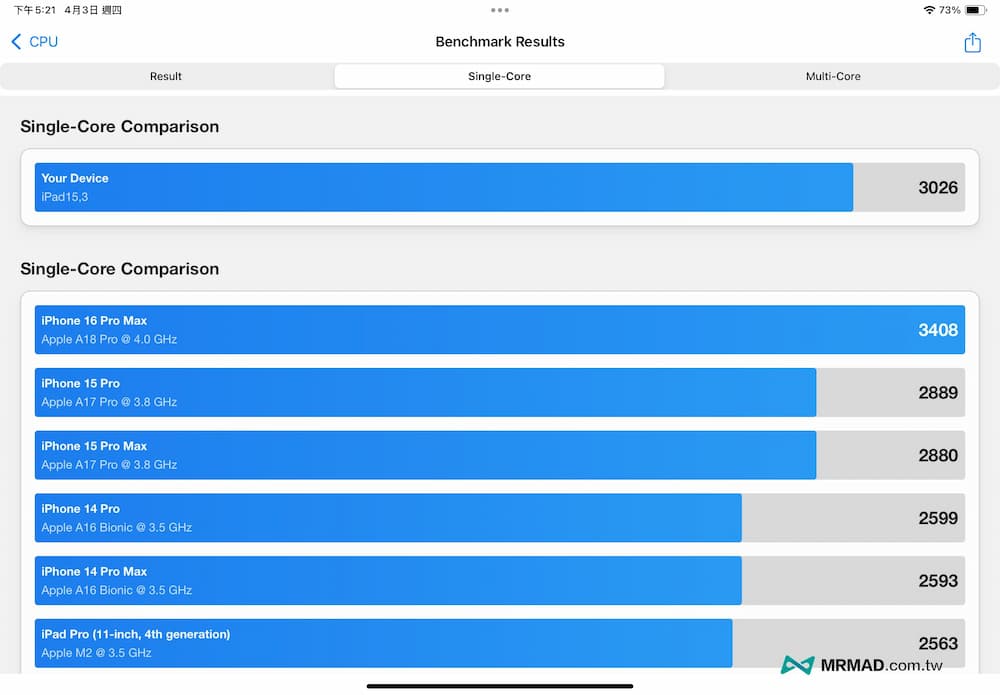This screenshot has width=1000, height=695.
Task: Click the MRMAD watermark logo
Action: (x=797, y=665)
